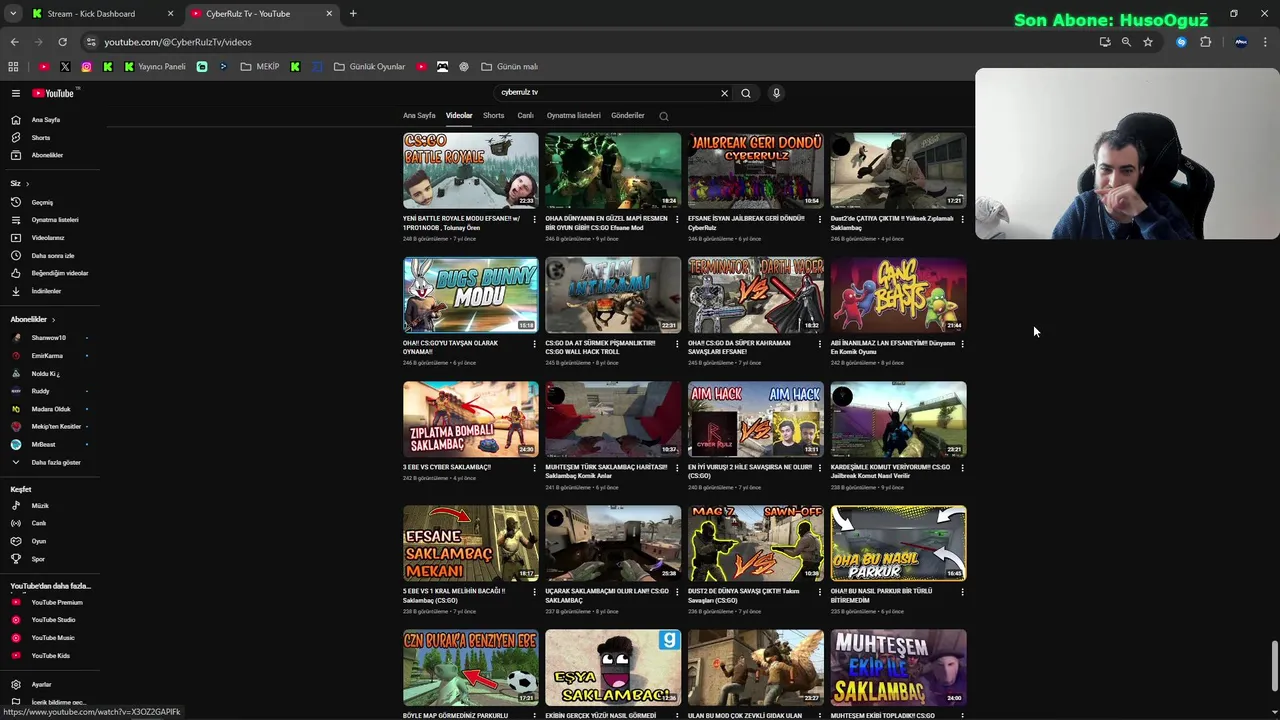
Task: Open options menu for 3 EBE VS CYBER video
Action: click(x=534, y=467)
